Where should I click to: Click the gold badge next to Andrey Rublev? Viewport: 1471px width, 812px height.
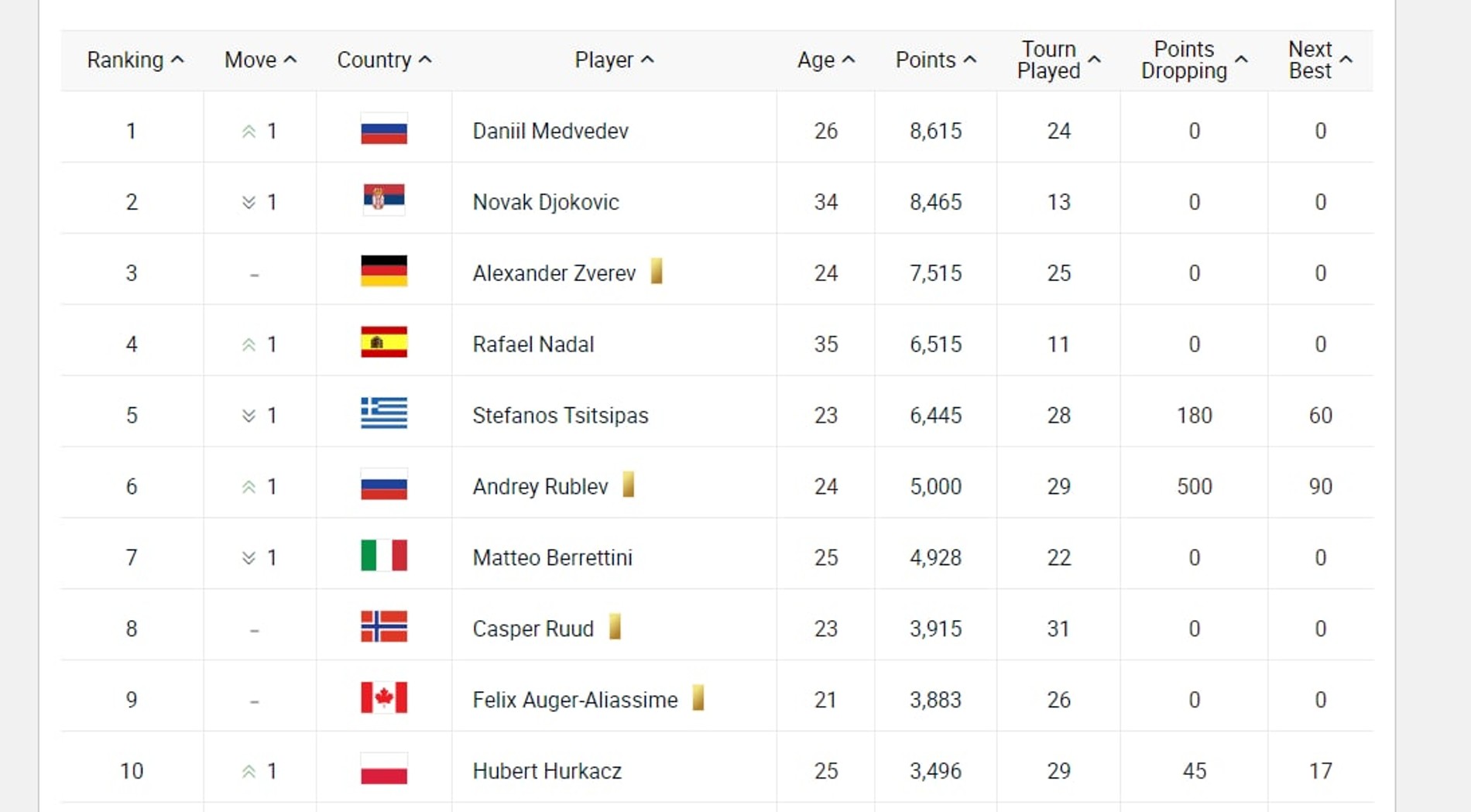[x=629, y=485]
